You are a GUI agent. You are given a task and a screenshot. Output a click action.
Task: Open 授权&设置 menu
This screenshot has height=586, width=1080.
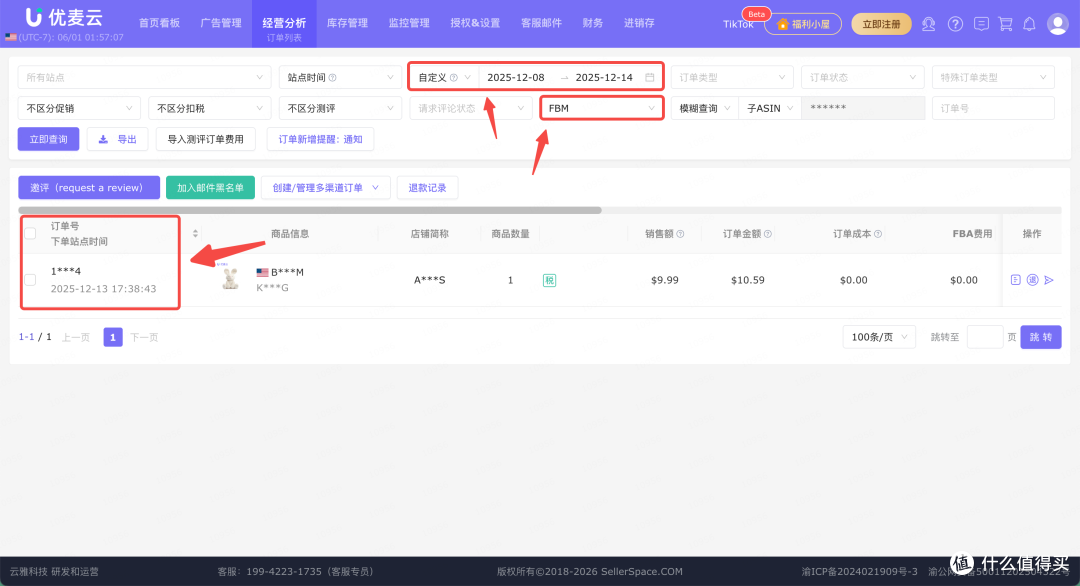tap(475, 23)
